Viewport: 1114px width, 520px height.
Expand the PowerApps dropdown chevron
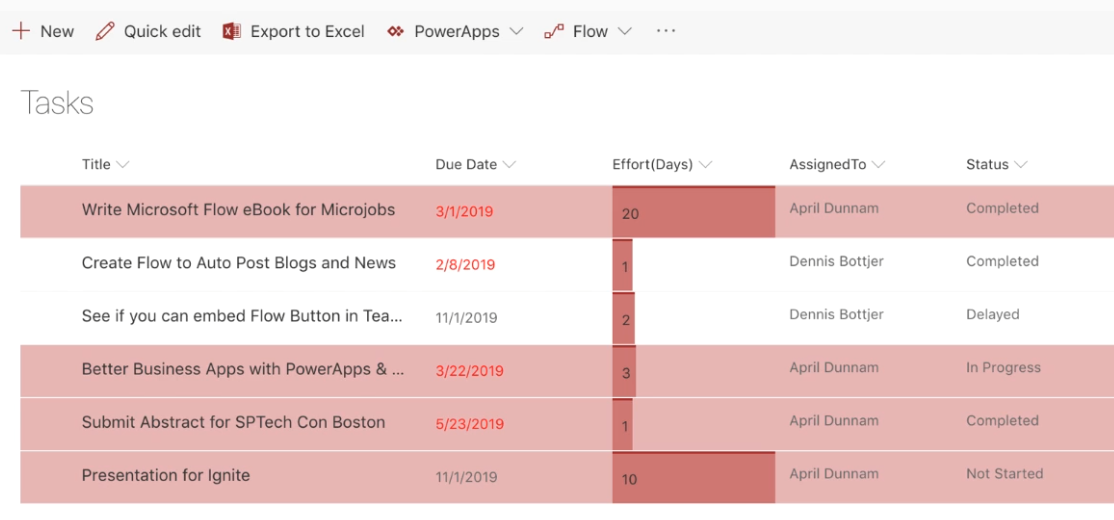517,31
